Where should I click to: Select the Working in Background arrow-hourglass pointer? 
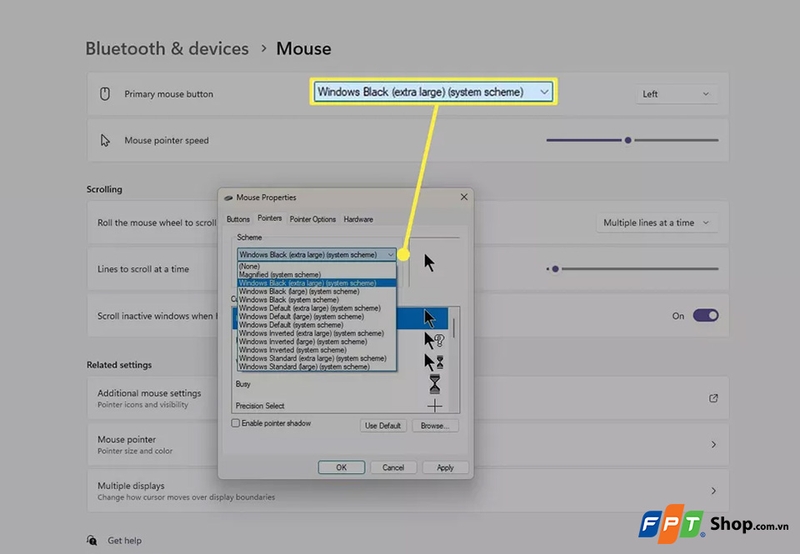tap(434, 362)
